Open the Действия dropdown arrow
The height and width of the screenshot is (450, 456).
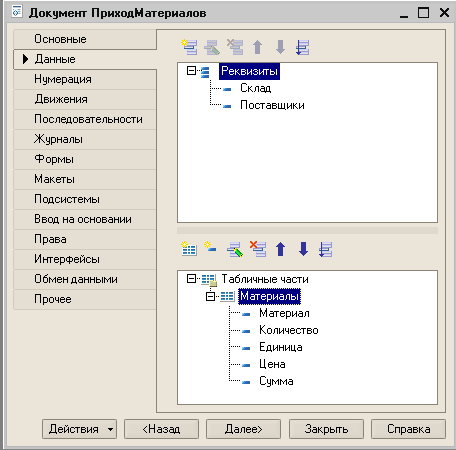[110, 429]
